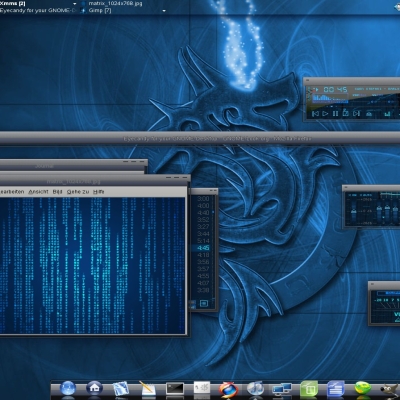The height and width of the screenshot is (400, 400).
Task: Select the 3:56 track in the playlist
Action: pos(203,262)
